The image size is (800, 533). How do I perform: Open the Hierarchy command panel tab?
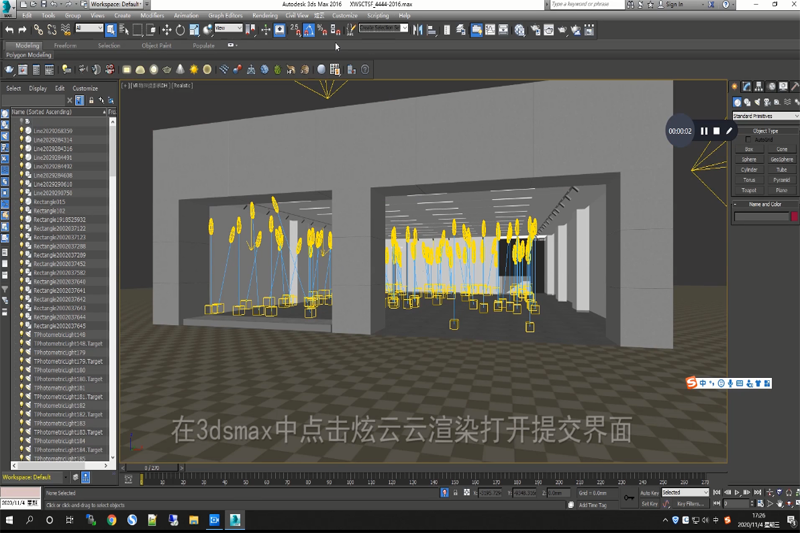pyautogui.click(x=759, y=87)
